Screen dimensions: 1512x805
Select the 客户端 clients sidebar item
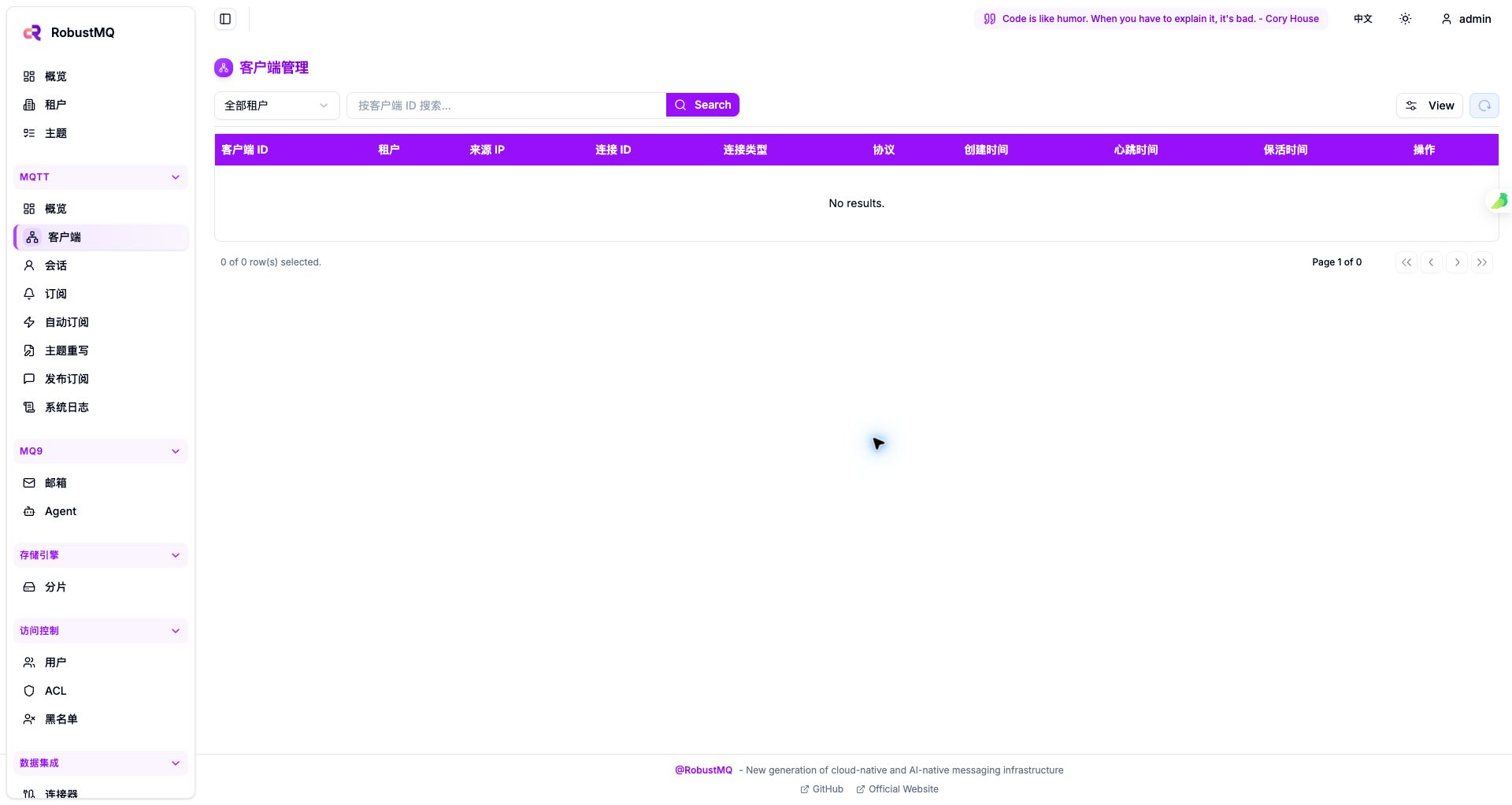point(101,237)
